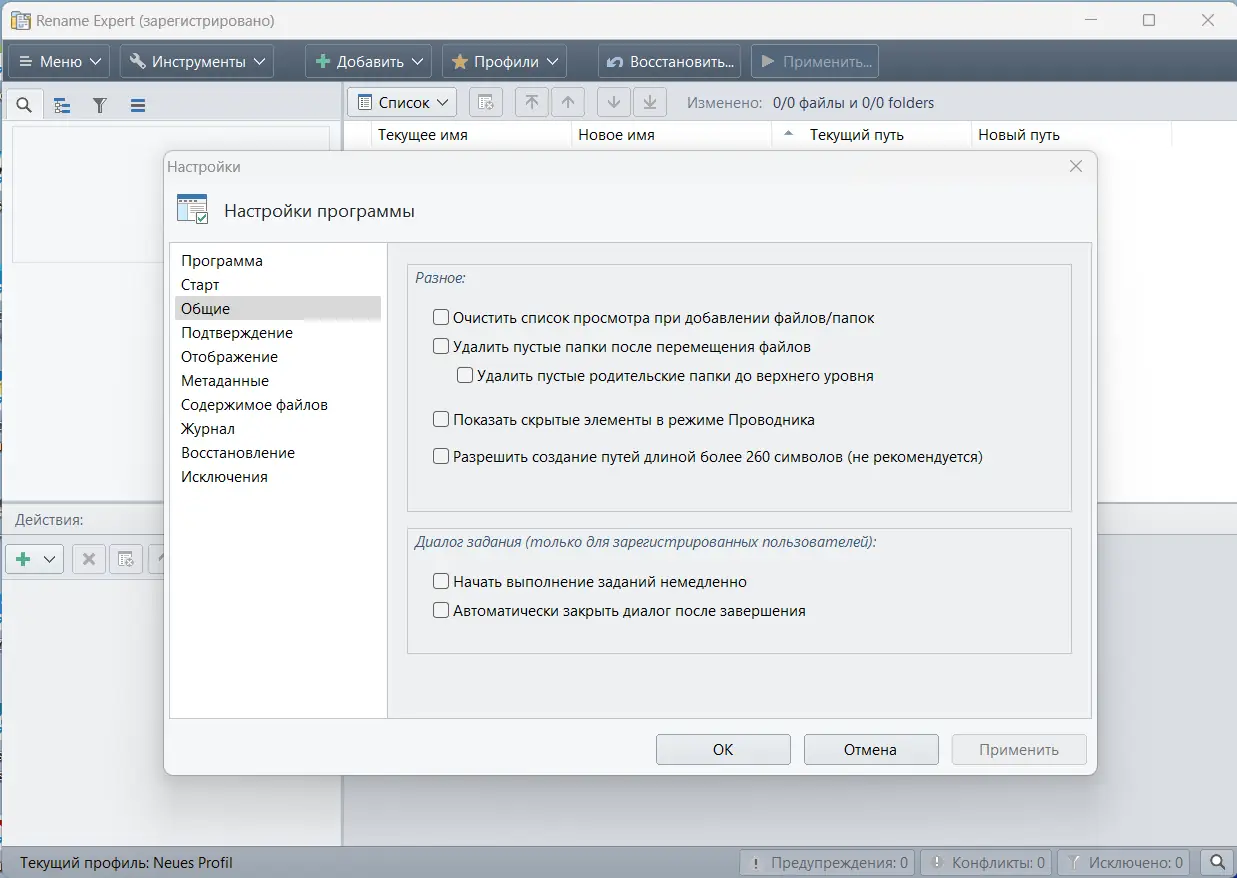Click the clear actions list icon

[x=126, y=559]
